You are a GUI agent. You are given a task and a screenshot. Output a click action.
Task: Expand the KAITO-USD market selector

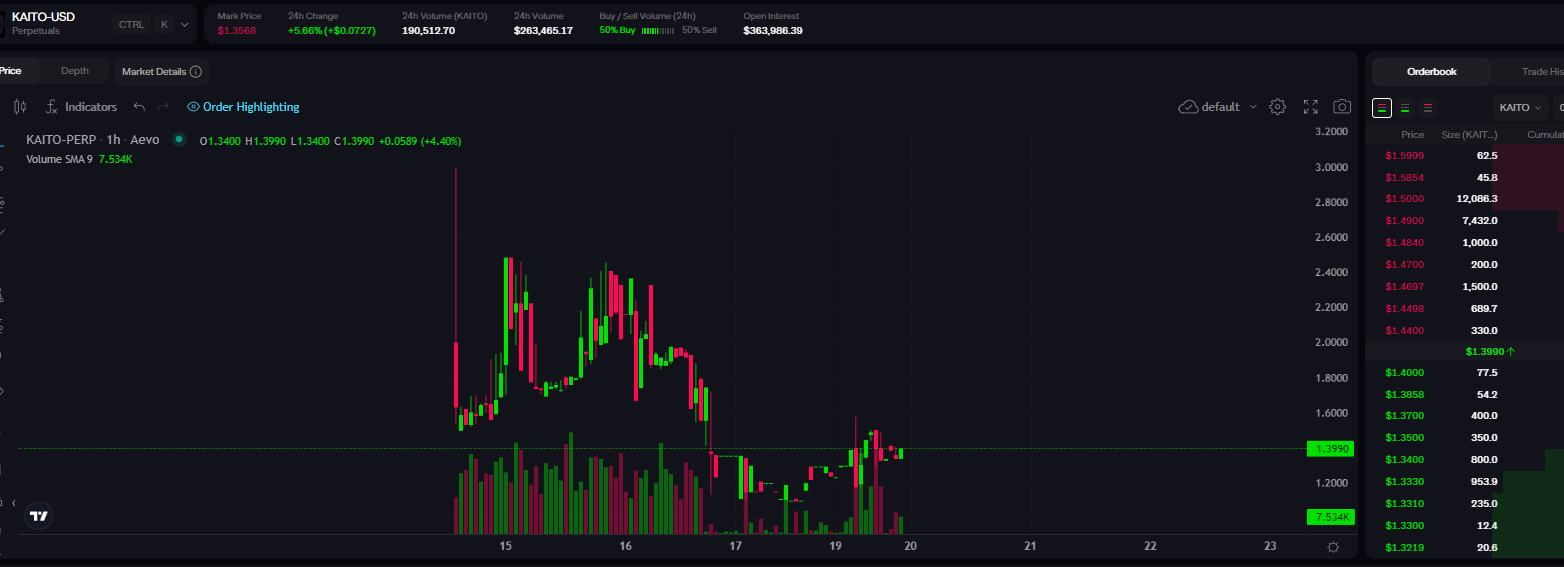[184, 24]
